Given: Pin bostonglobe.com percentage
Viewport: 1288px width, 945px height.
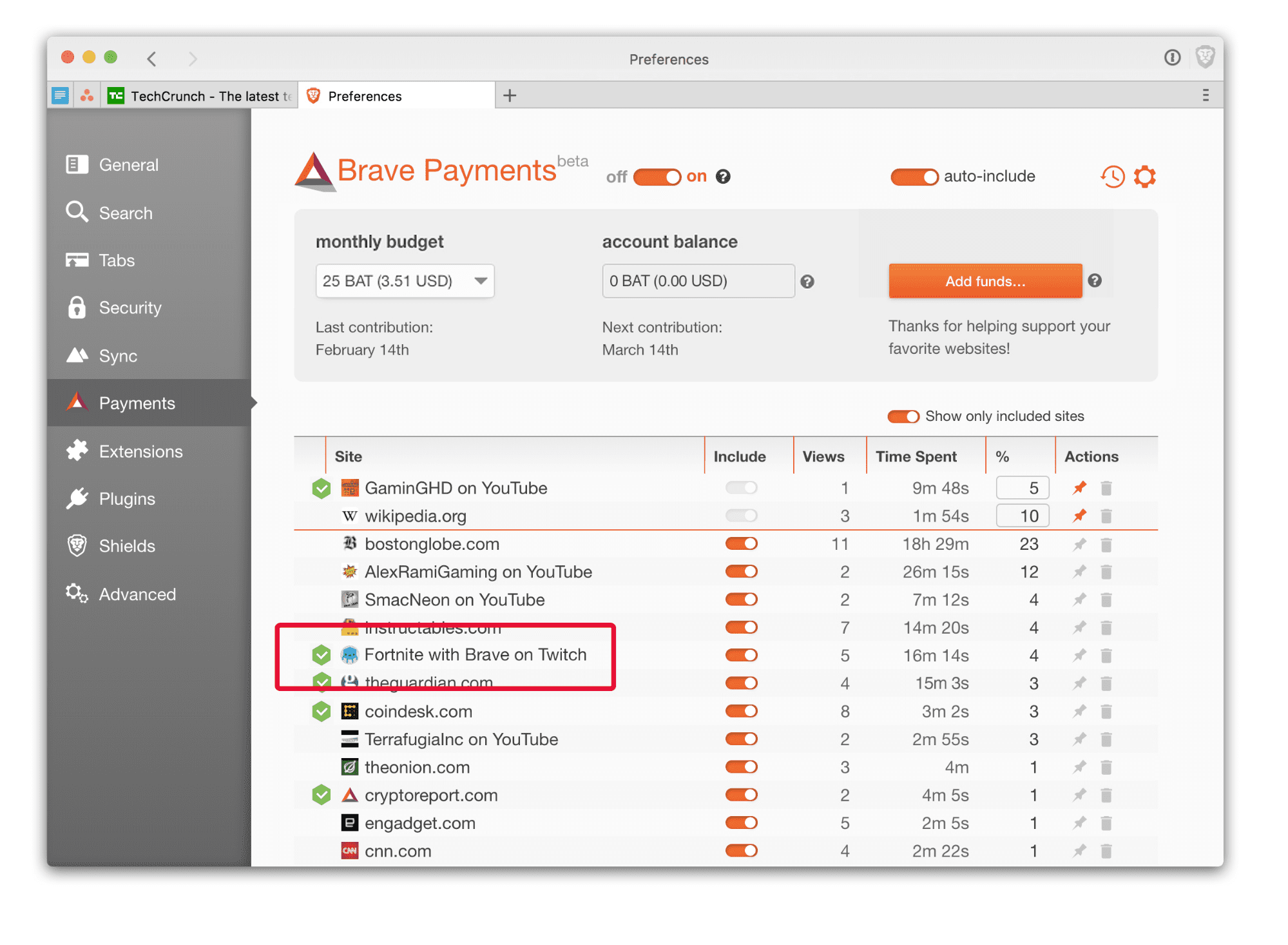Looking at the screenshot, I should tap(1080, 545).
